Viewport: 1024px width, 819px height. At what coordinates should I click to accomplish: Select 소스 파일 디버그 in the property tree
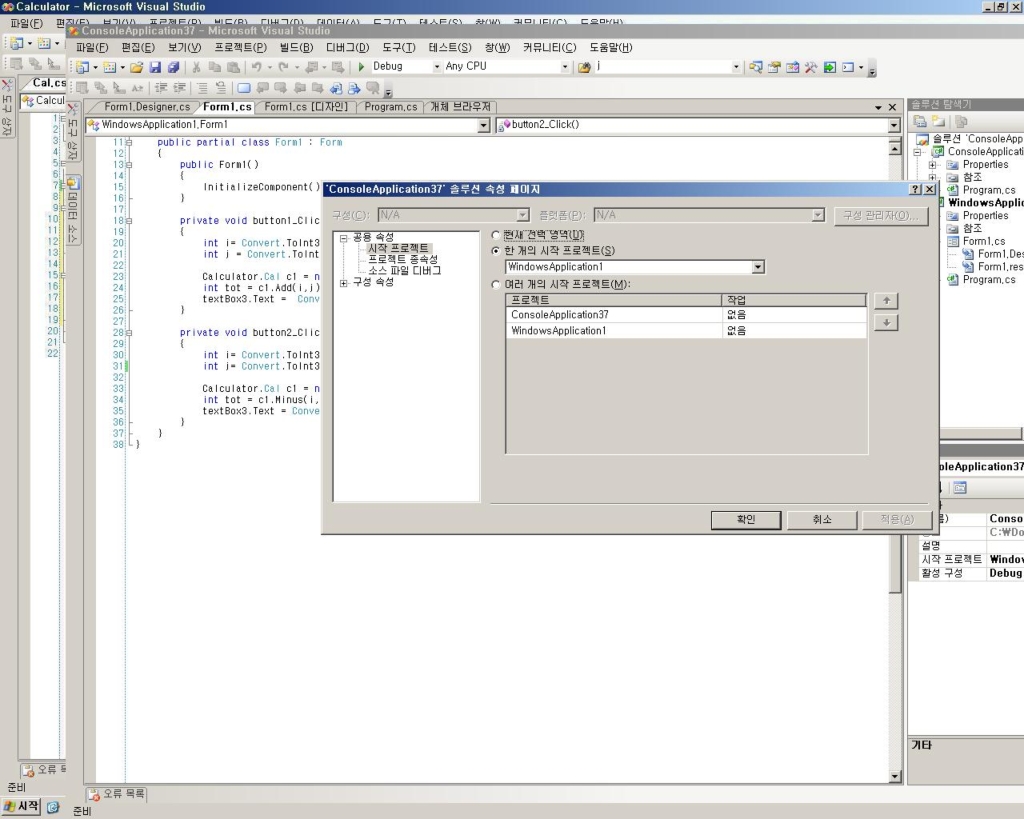tap(404, 270)
